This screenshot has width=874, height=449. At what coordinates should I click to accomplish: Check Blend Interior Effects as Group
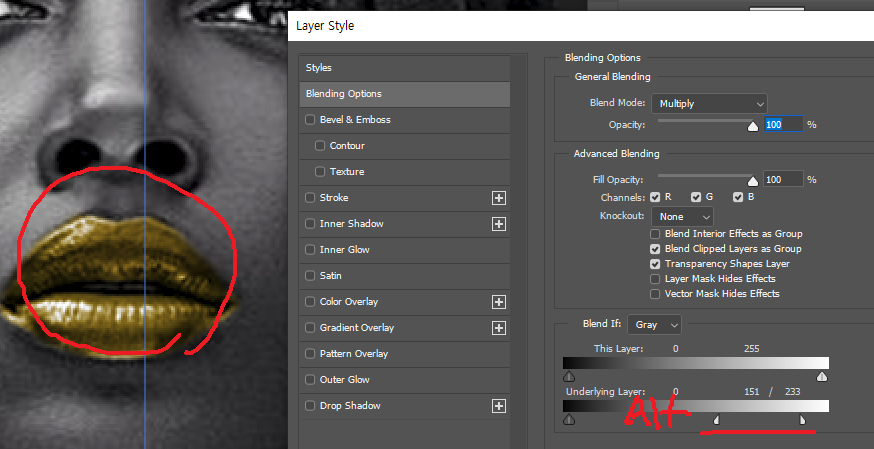[x=655, y=234]
